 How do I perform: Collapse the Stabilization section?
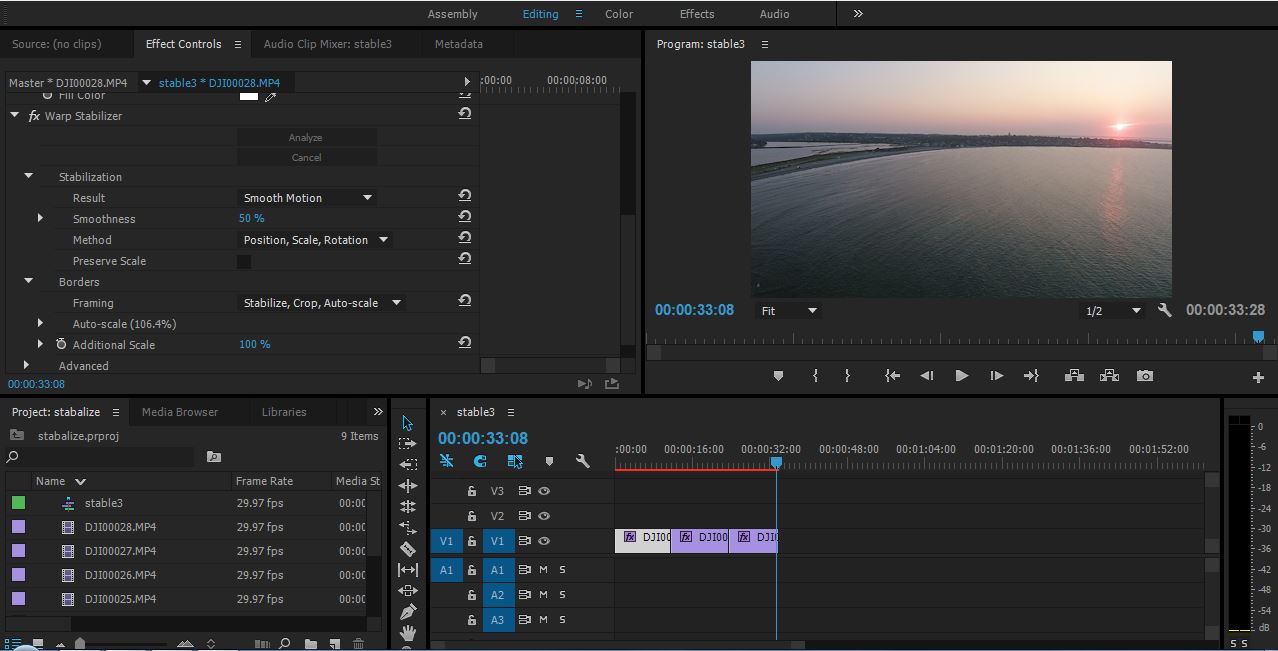click(x=28, y=176)
